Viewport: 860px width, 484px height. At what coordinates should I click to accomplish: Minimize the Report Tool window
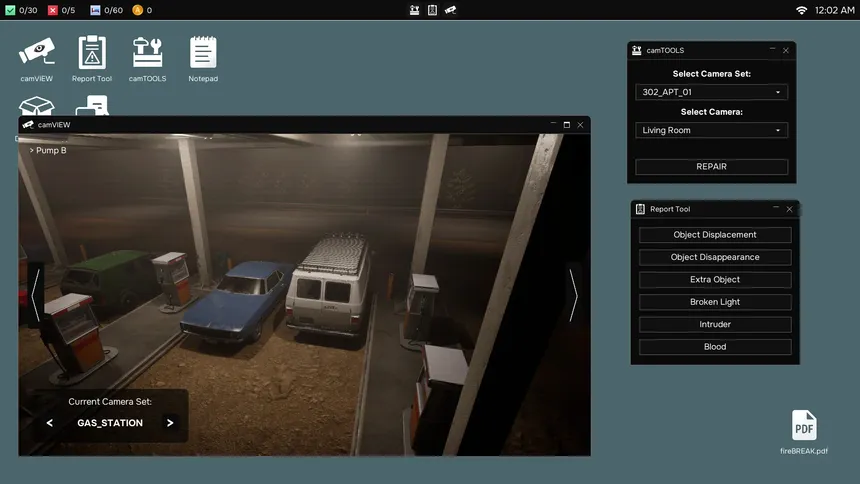776,209
